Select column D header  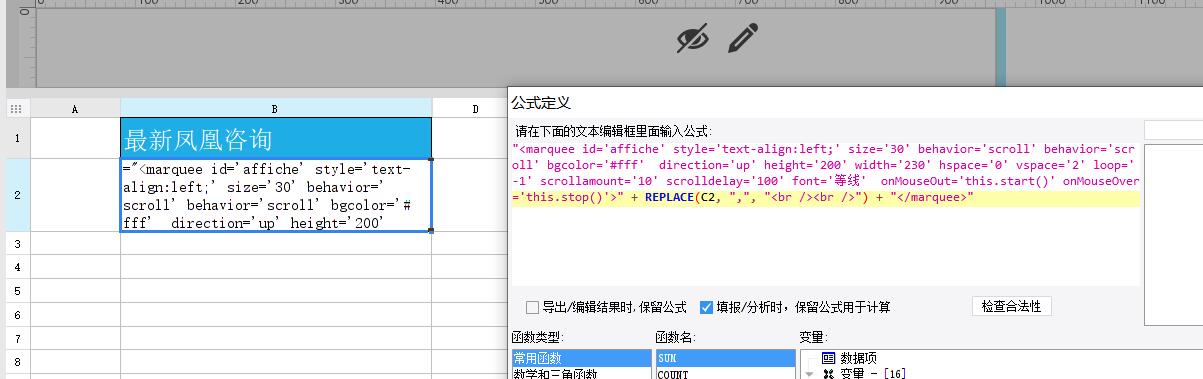[x=475, y=108]
